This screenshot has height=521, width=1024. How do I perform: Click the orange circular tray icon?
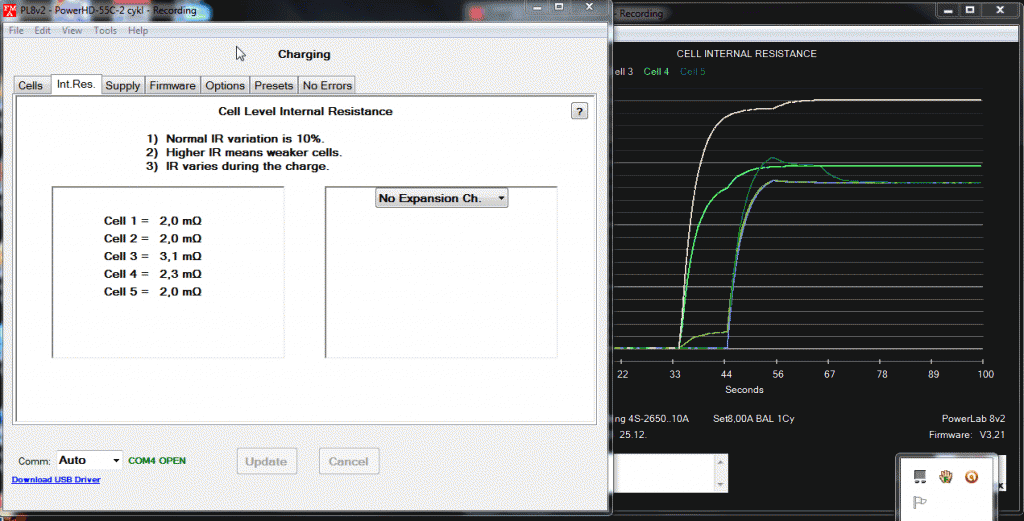(970, 476)
